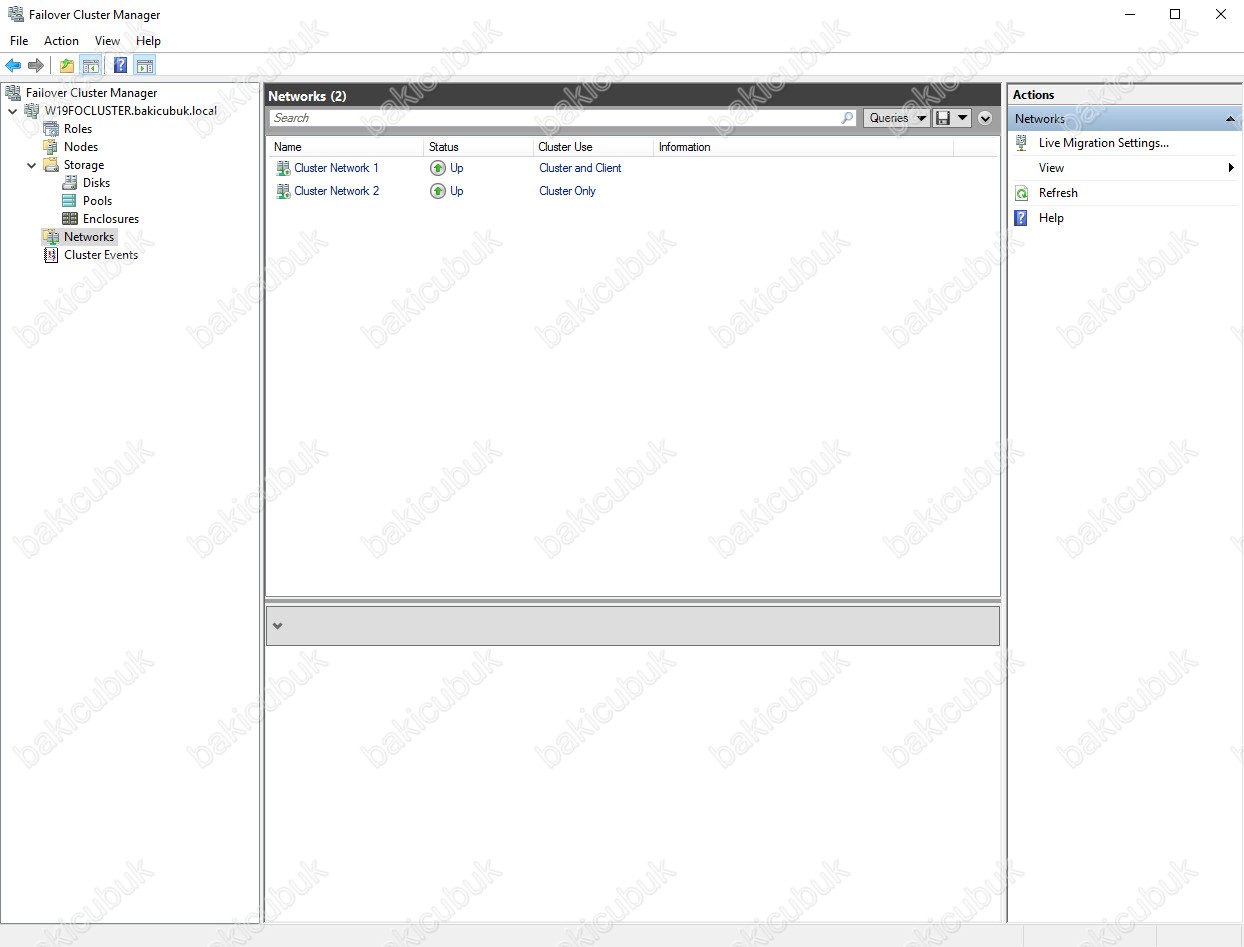Click the Back arrow toolbar icon
Viewport: 1244px width, 947px height.
[x=13, y=66]
